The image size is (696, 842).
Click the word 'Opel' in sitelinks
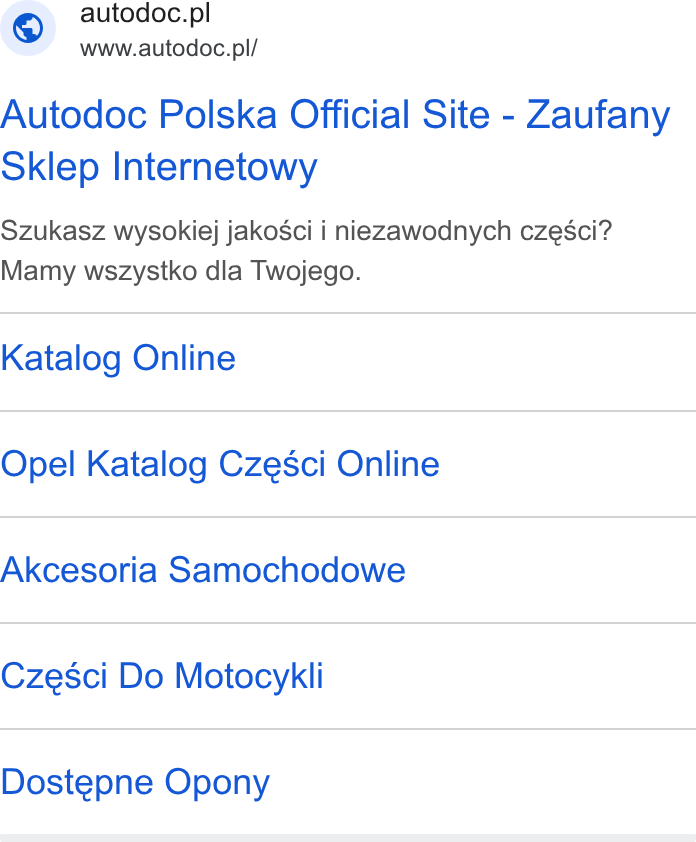click(38, 464)
